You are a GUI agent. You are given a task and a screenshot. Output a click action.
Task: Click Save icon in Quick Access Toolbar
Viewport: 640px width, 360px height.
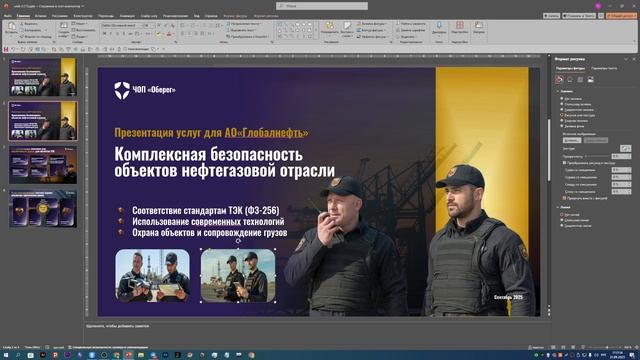(x=6, y=49)
